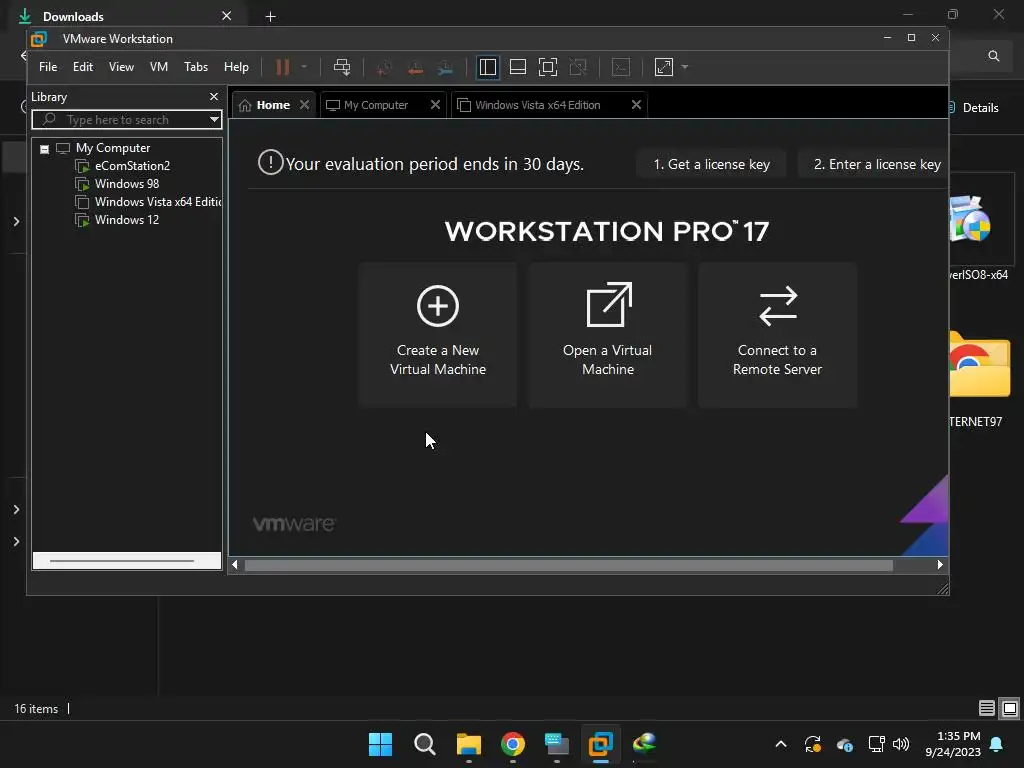The image size is (1024, 768).
Task: Click the '1. Get a license key' button
Action: [x=711, y=164]
